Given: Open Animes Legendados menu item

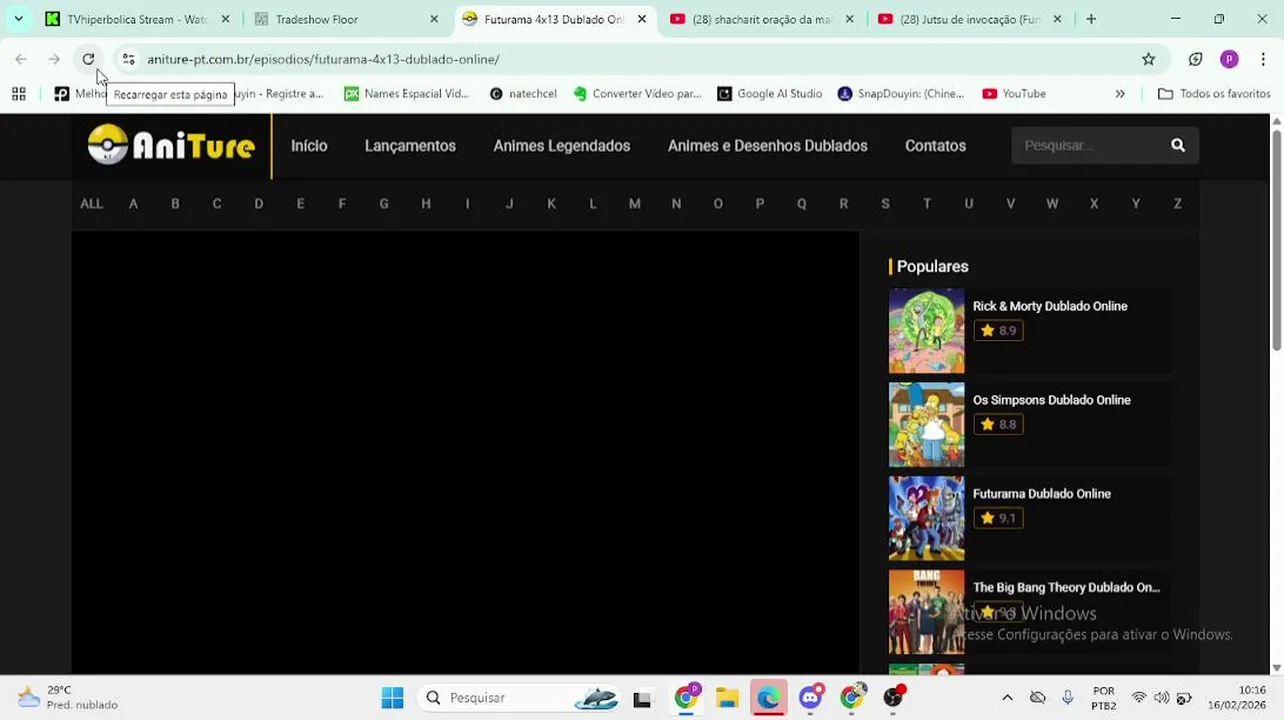Looking at the screenshot, I should pyautogui.click(x=561, y=146).
